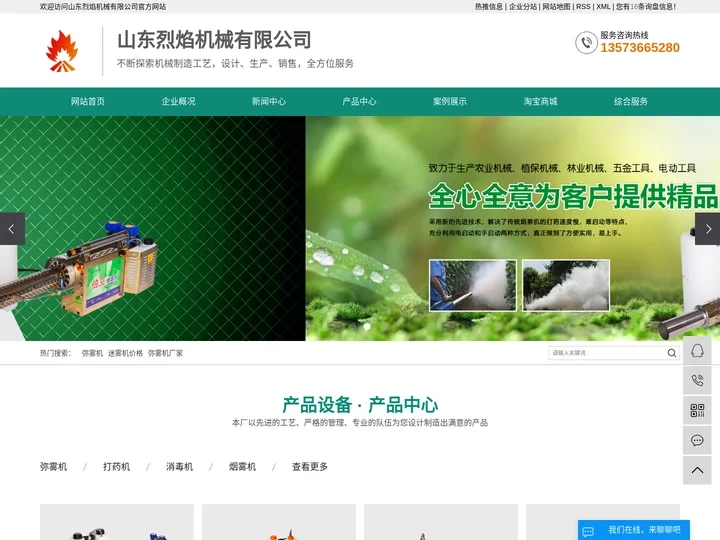Open 案例展示 navigation item
720x540 pixels.
450,101
